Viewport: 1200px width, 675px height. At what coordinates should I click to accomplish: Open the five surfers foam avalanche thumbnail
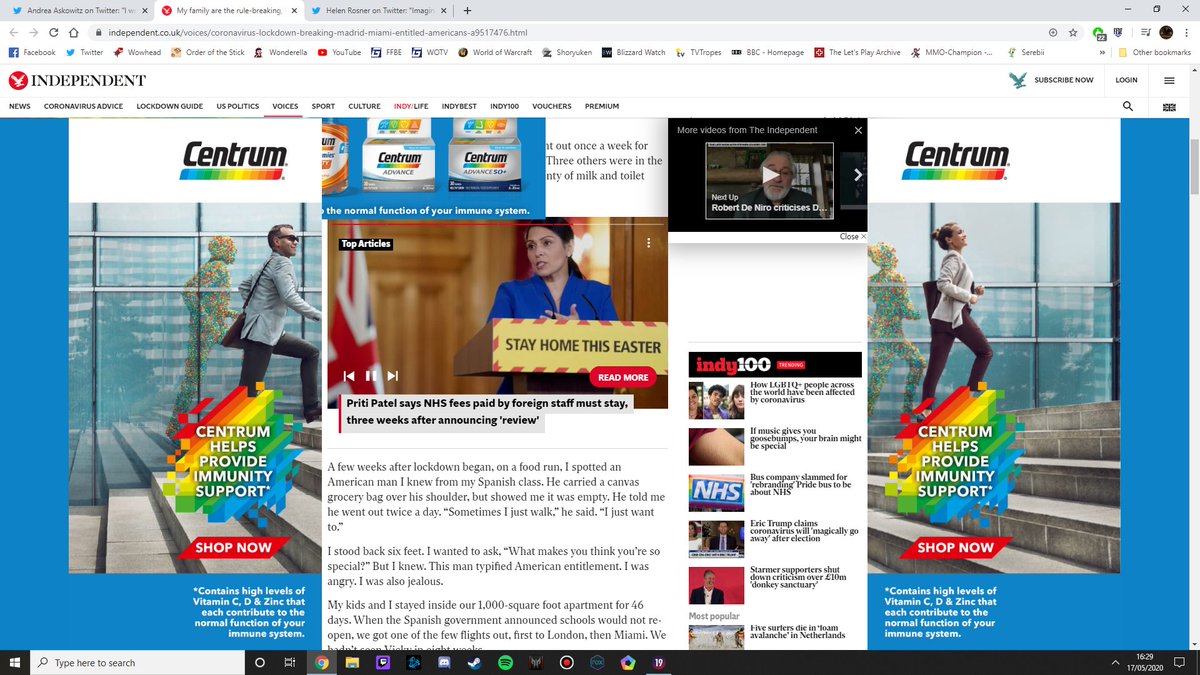[716, 636]
